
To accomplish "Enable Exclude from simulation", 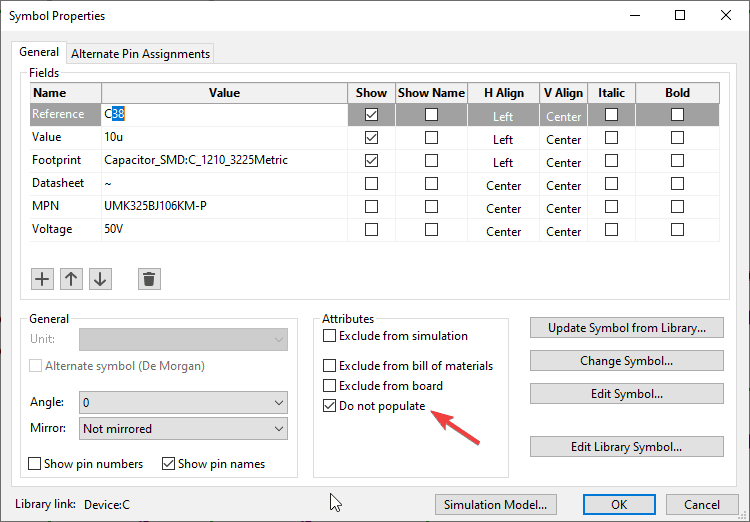I will coord(330,336).
